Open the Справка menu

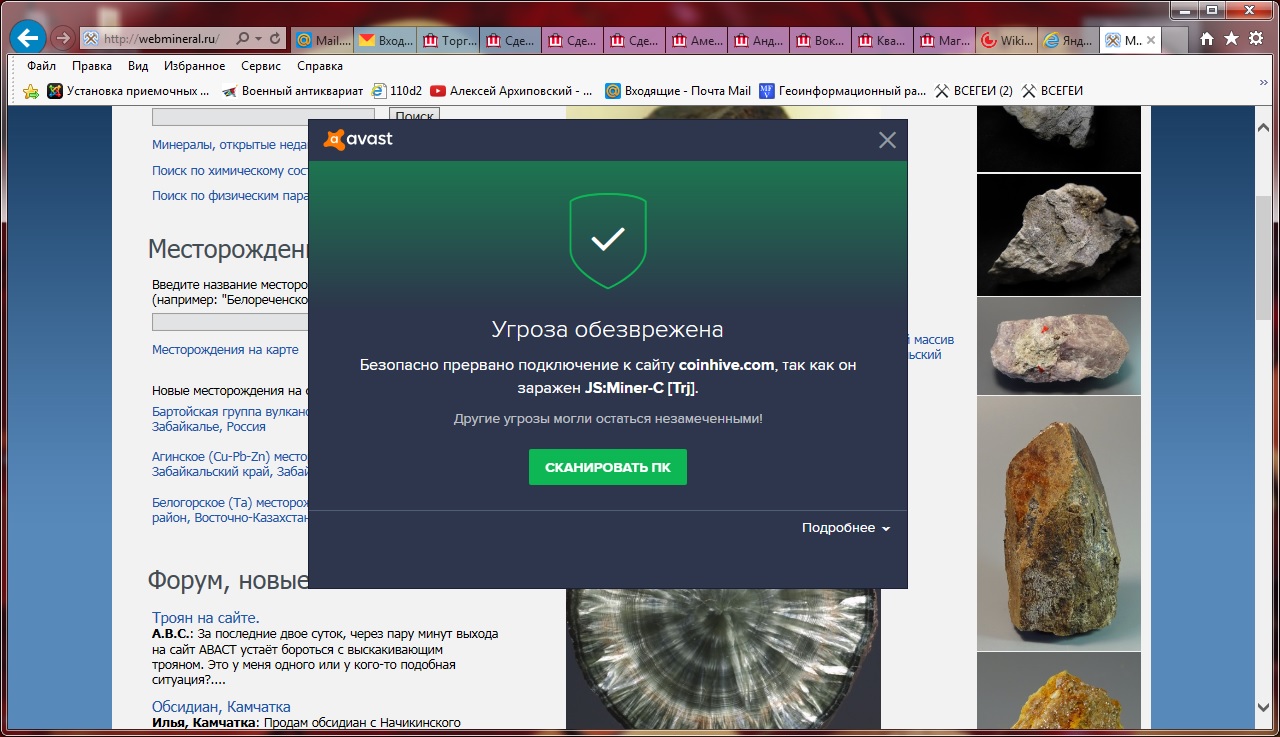[x=320, y=66]
